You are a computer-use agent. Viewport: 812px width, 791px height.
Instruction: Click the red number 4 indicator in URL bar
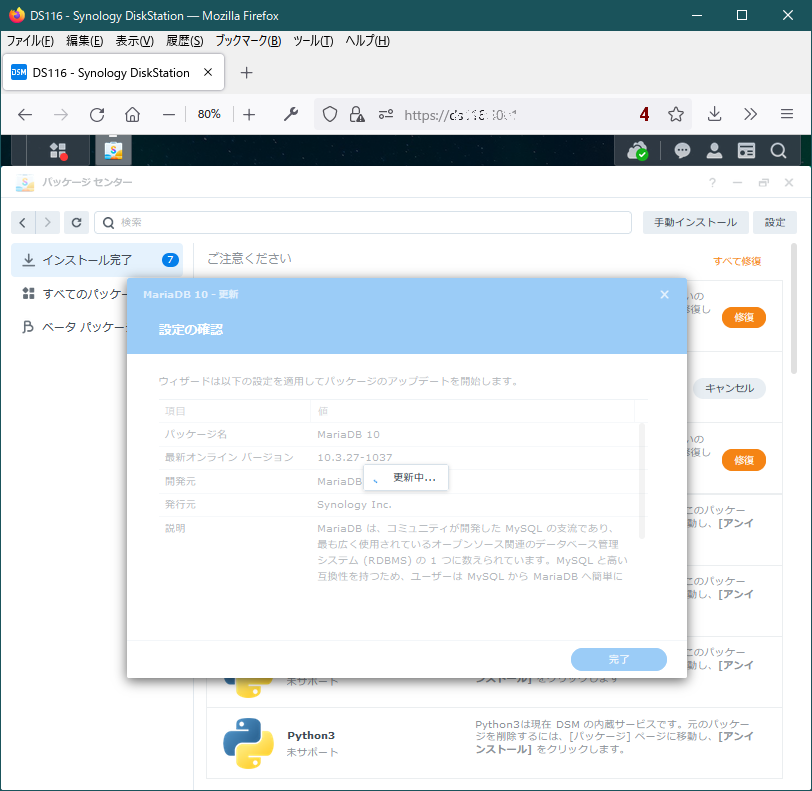644,114
